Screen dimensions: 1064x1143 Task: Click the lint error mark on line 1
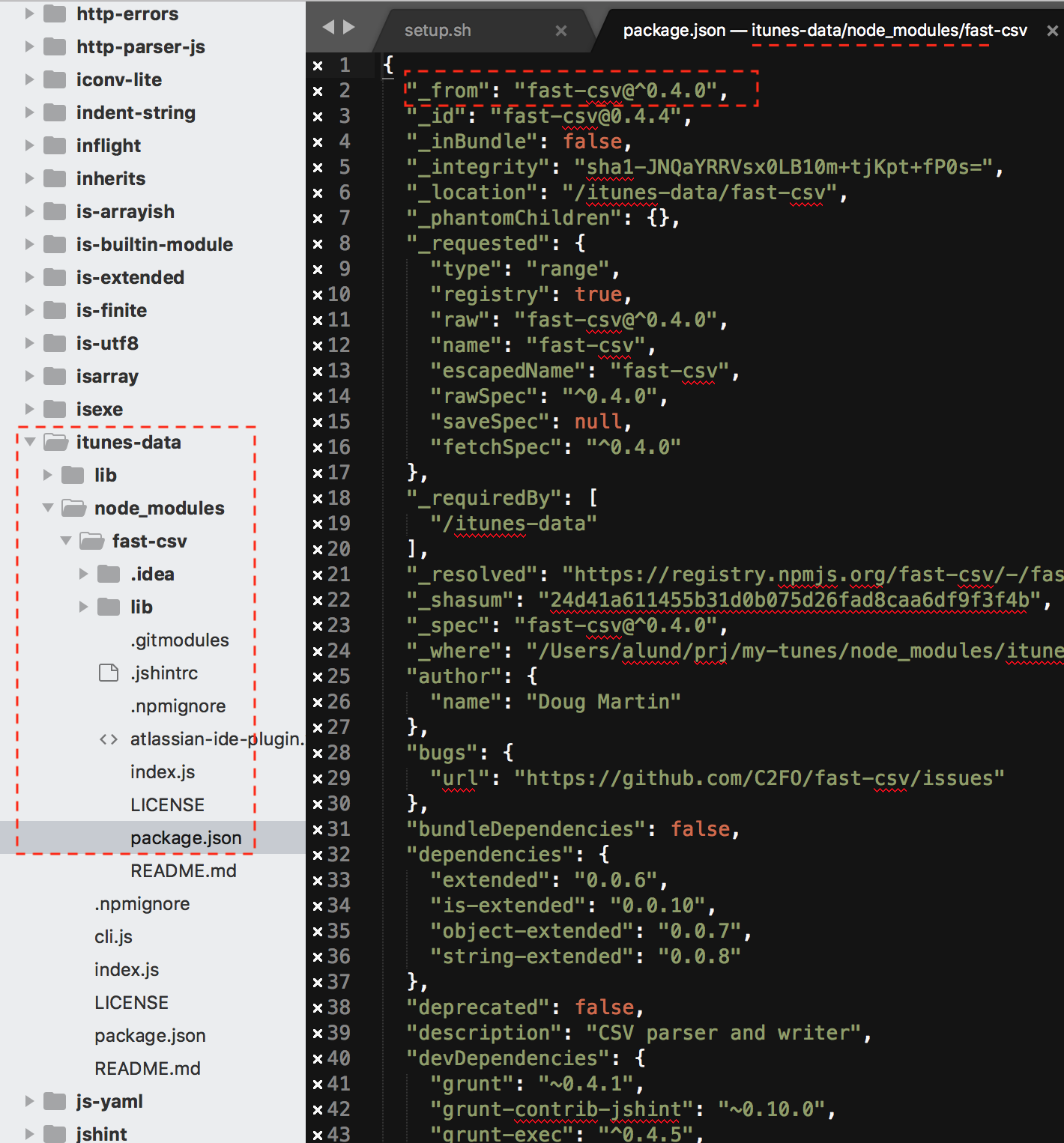click(x=318, y=66)
